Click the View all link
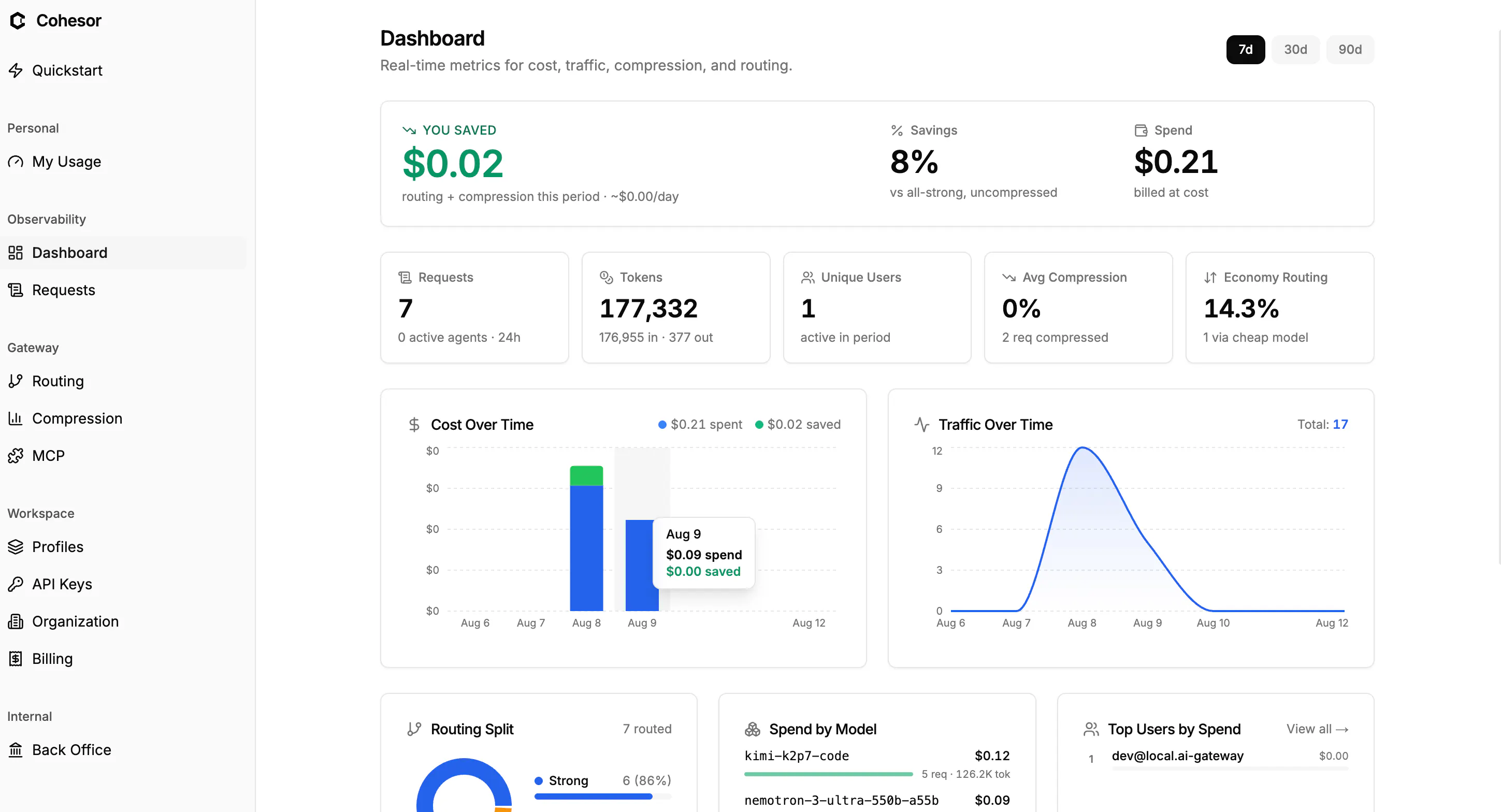The height and width of the screenshot is (812, 1501). click(x=1317, y=729)
